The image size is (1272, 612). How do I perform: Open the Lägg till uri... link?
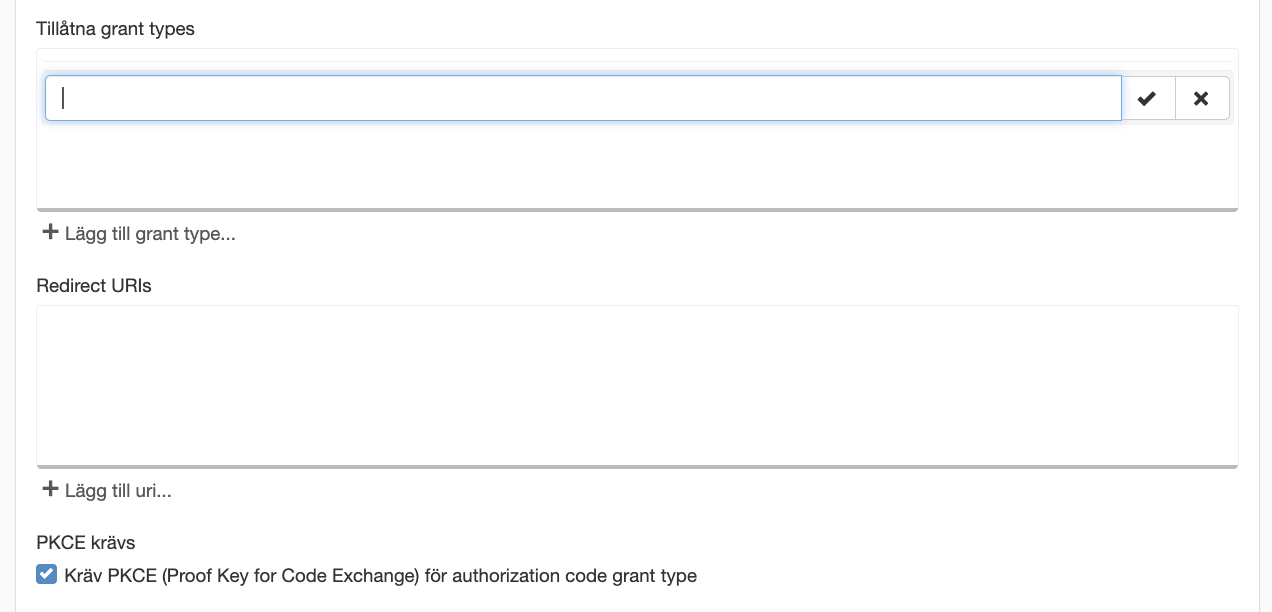pos(107,491)
